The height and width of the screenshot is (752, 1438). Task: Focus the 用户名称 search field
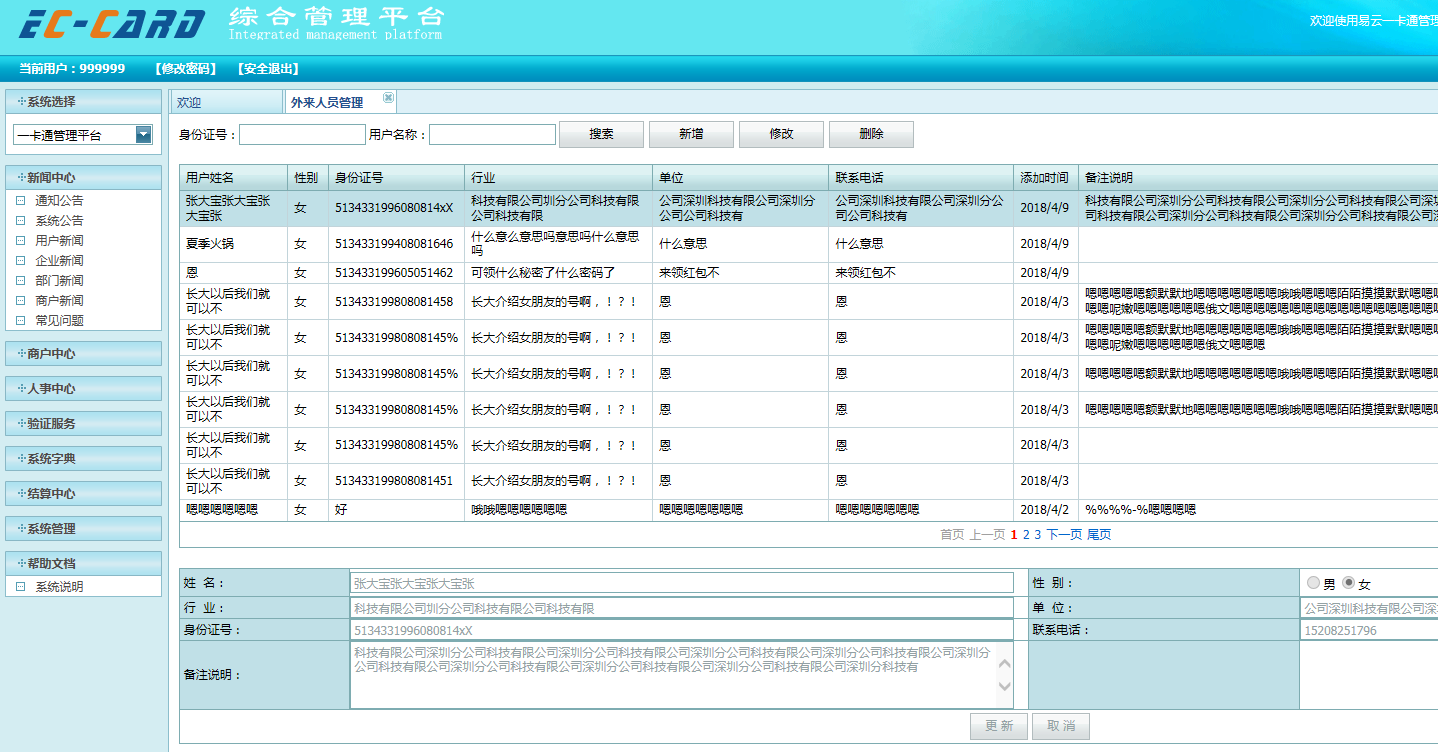(x=492, y=134)
